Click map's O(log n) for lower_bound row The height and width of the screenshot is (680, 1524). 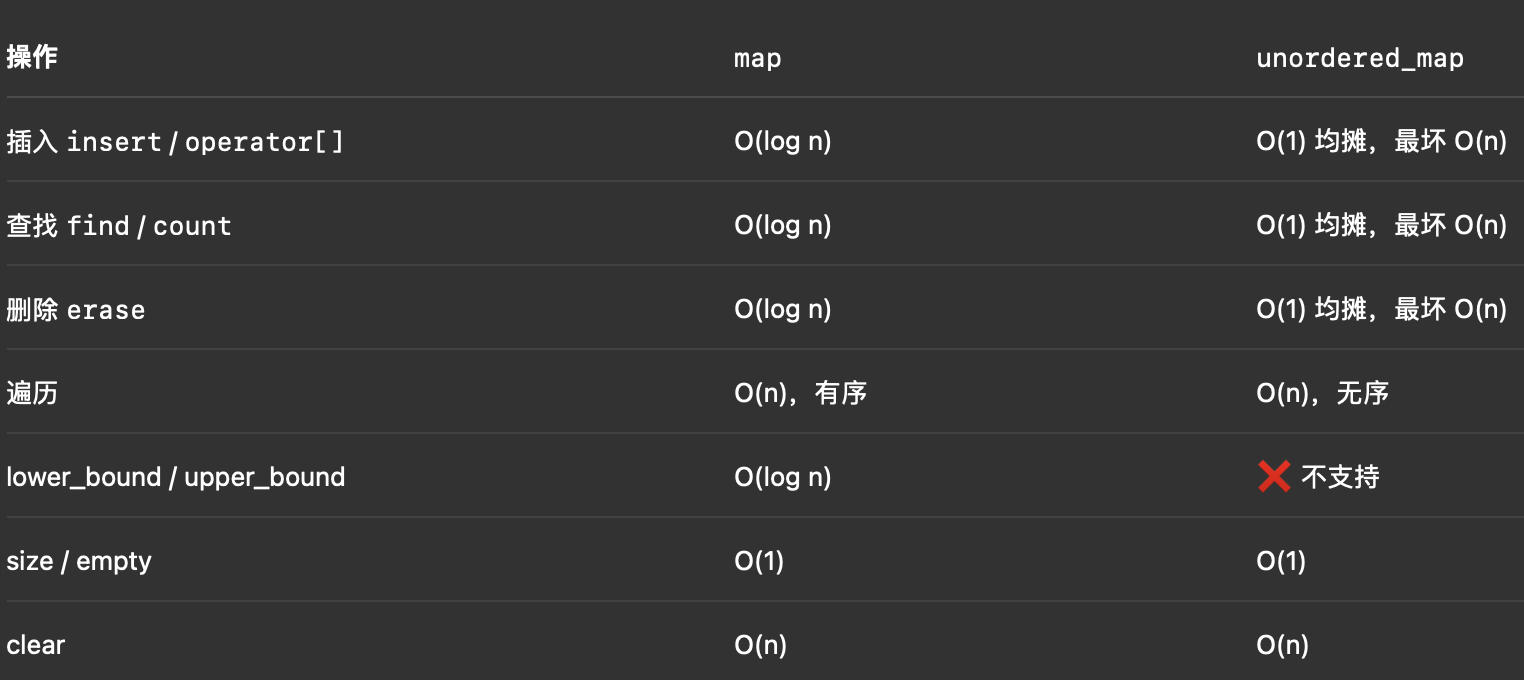783,477
